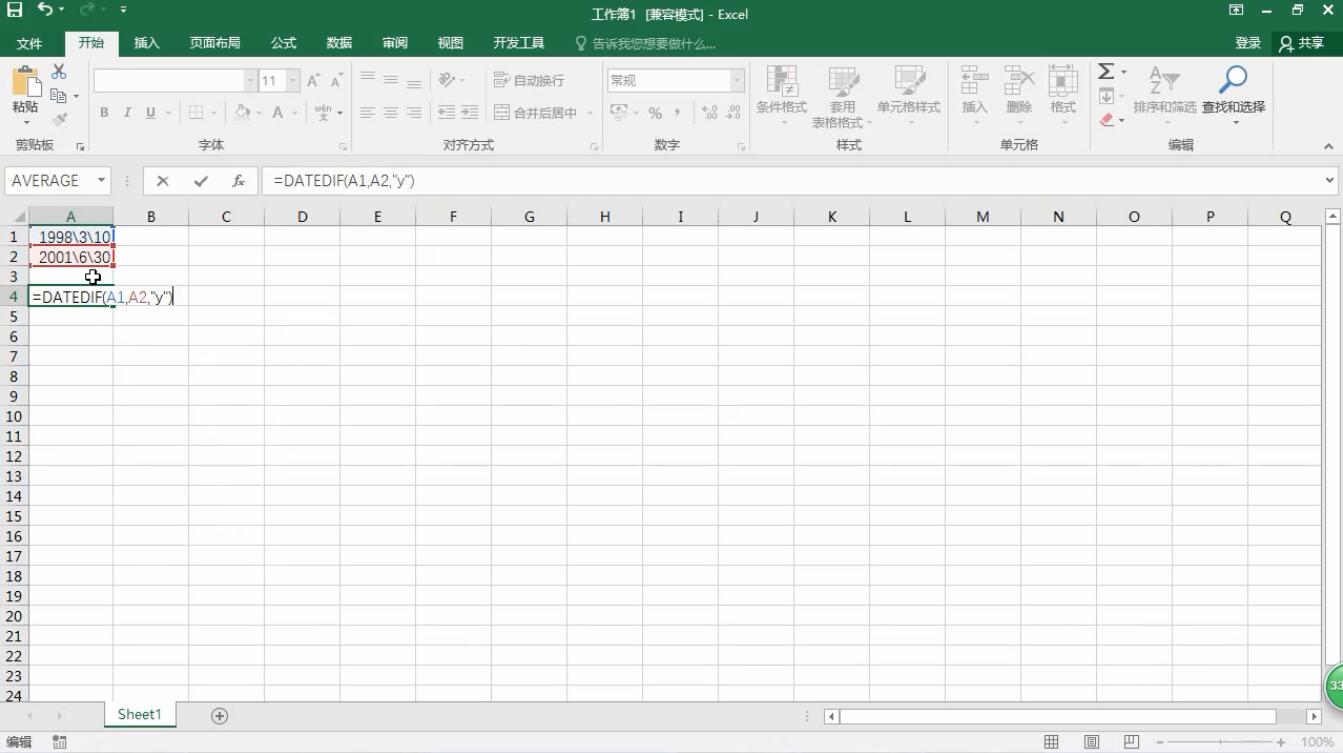Viewport: 1343px width, 753px height.
Task: Click the Paste clipboard icon
Action: point(25,81)
